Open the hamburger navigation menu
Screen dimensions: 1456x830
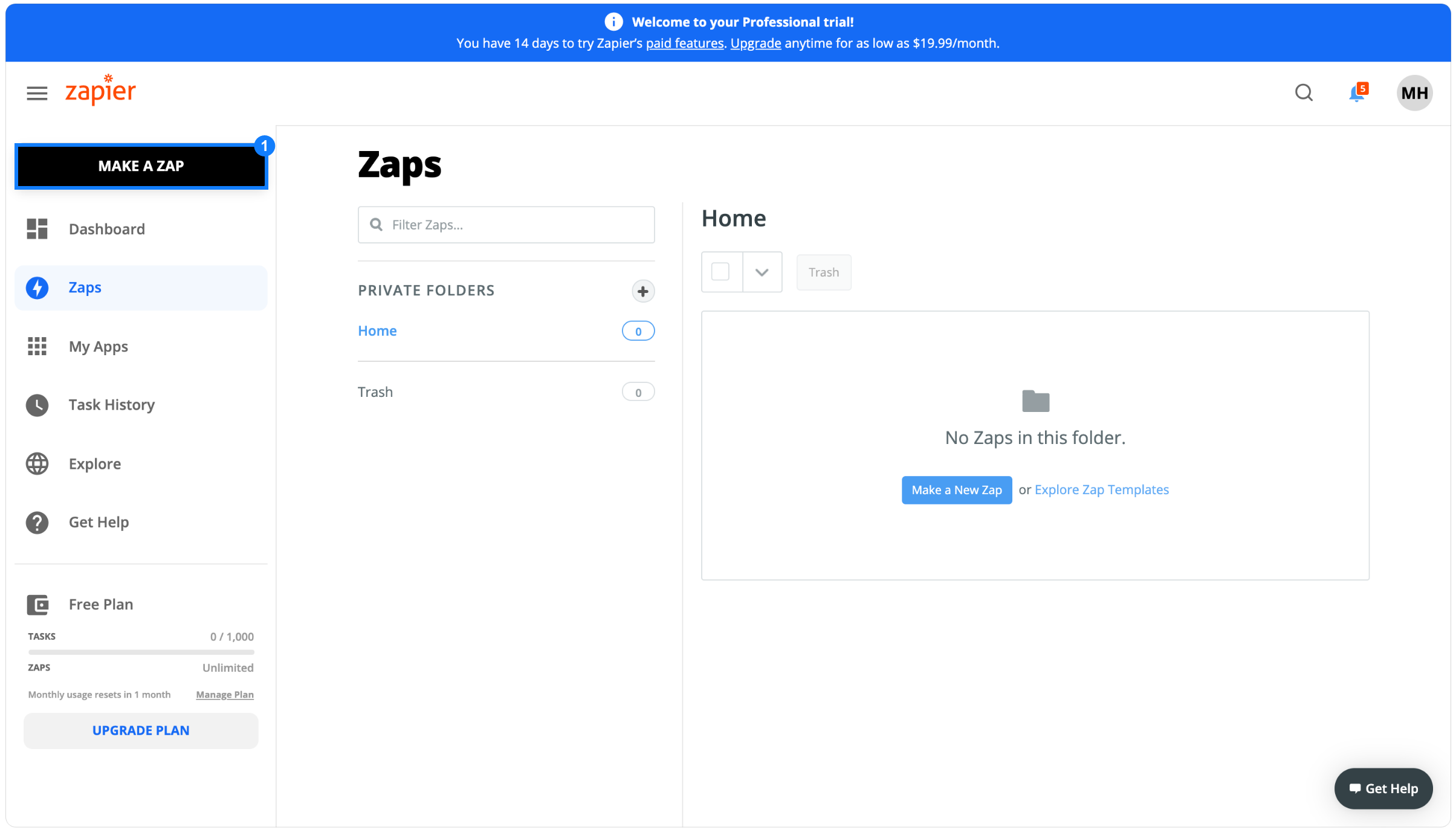(x=37, y=93)
